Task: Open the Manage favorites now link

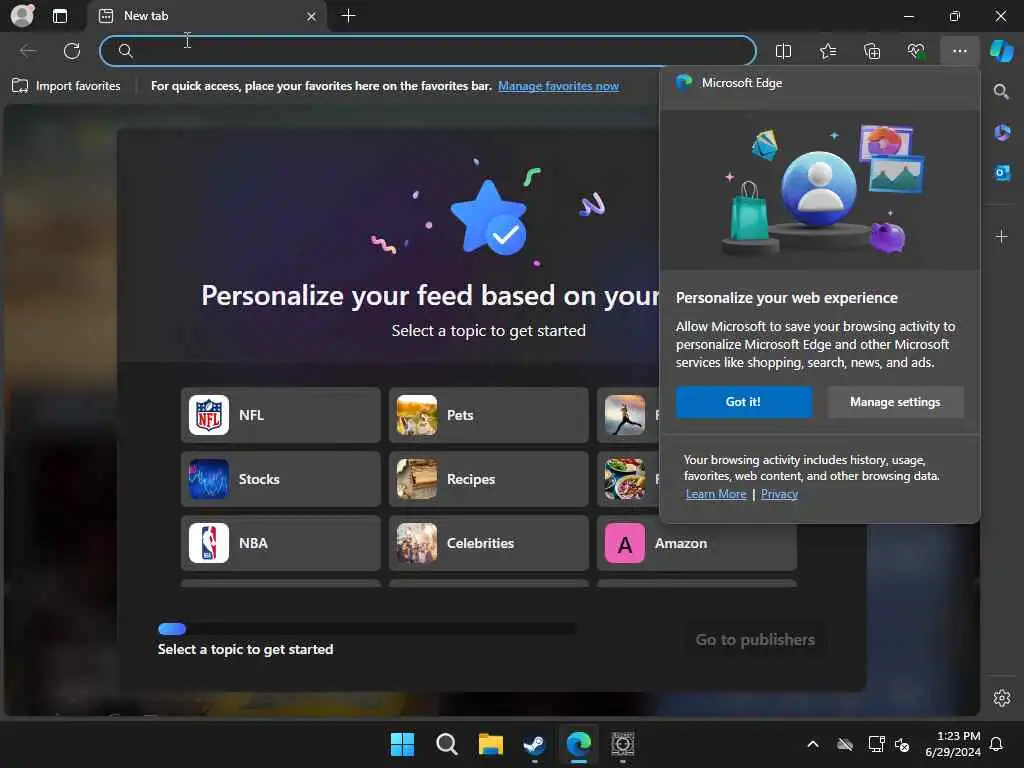Action: pyautogui.click(x=558, y=86)
